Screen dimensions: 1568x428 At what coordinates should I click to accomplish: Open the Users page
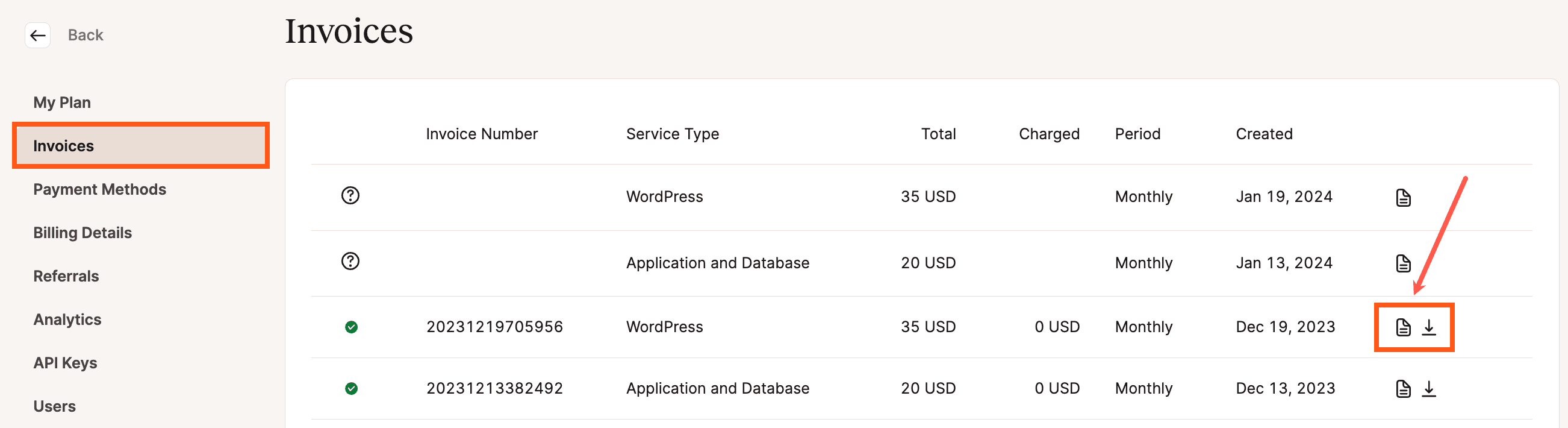tap(54, 406)
